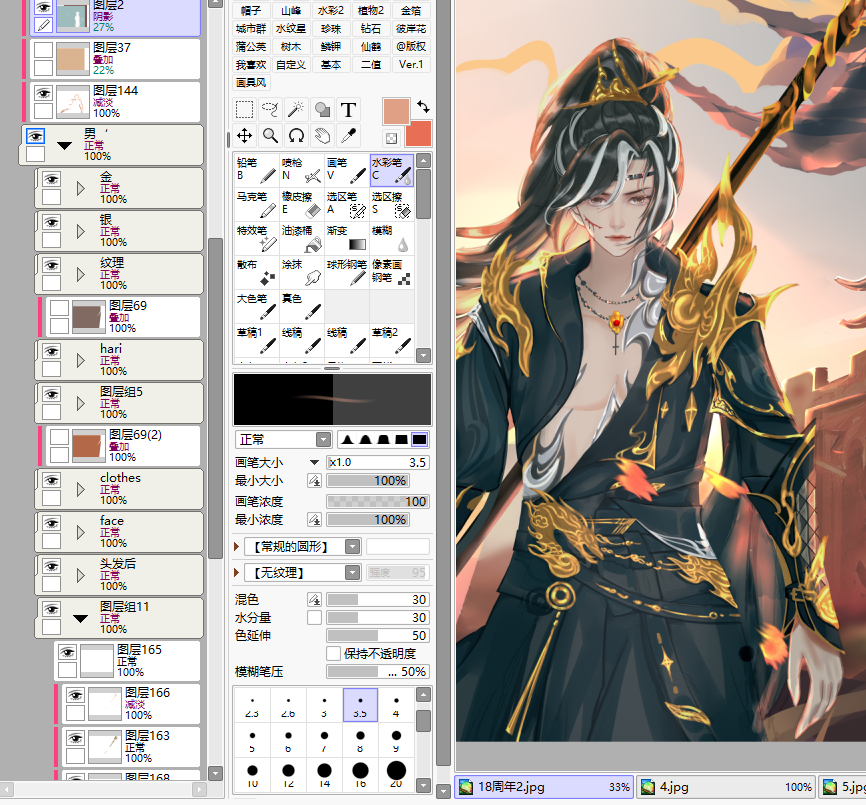Open the 我喜欢 brush category
Screen dimensions: 866x805
click(x=251, y=65)
